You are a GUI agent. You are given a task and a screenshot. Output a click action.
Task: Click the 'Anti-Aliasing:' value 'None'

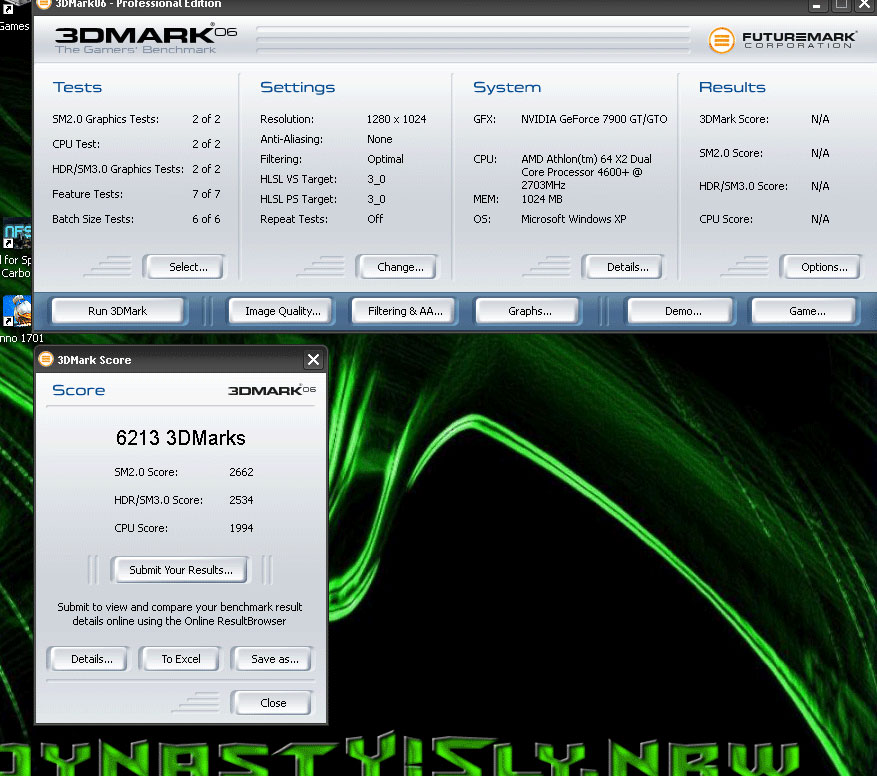coord(379,139)
